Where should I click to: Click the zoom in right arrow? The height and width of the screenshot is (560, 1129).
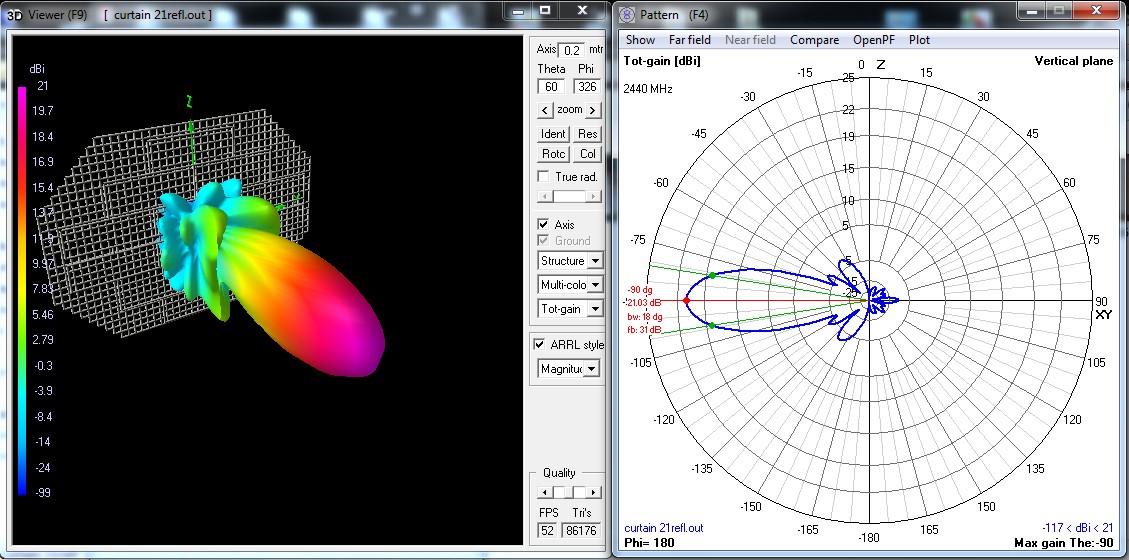(592, 110)
